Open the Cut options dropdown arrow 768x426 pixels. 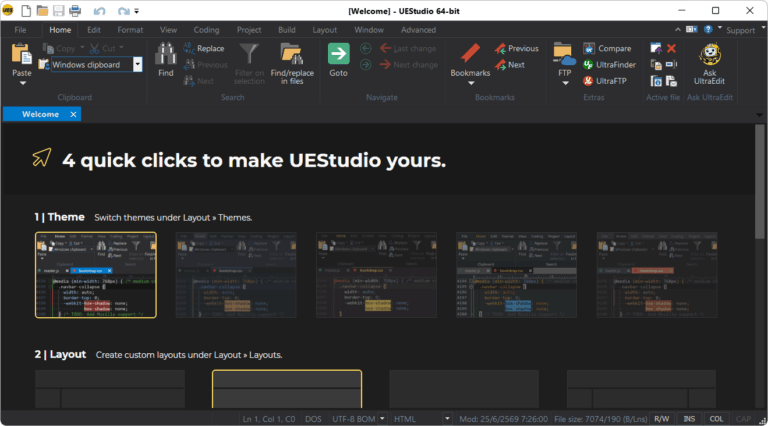point(121,47)
